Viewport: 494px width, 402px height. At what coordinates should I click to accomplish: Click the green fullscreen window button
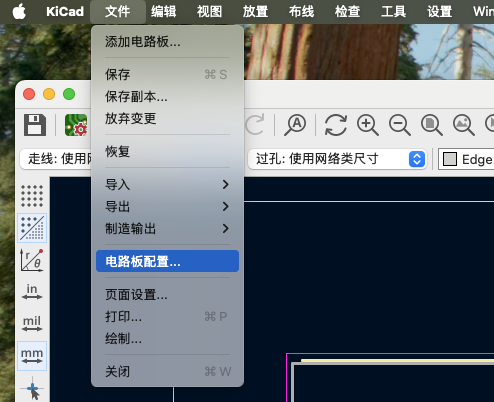tap(69, 94)
